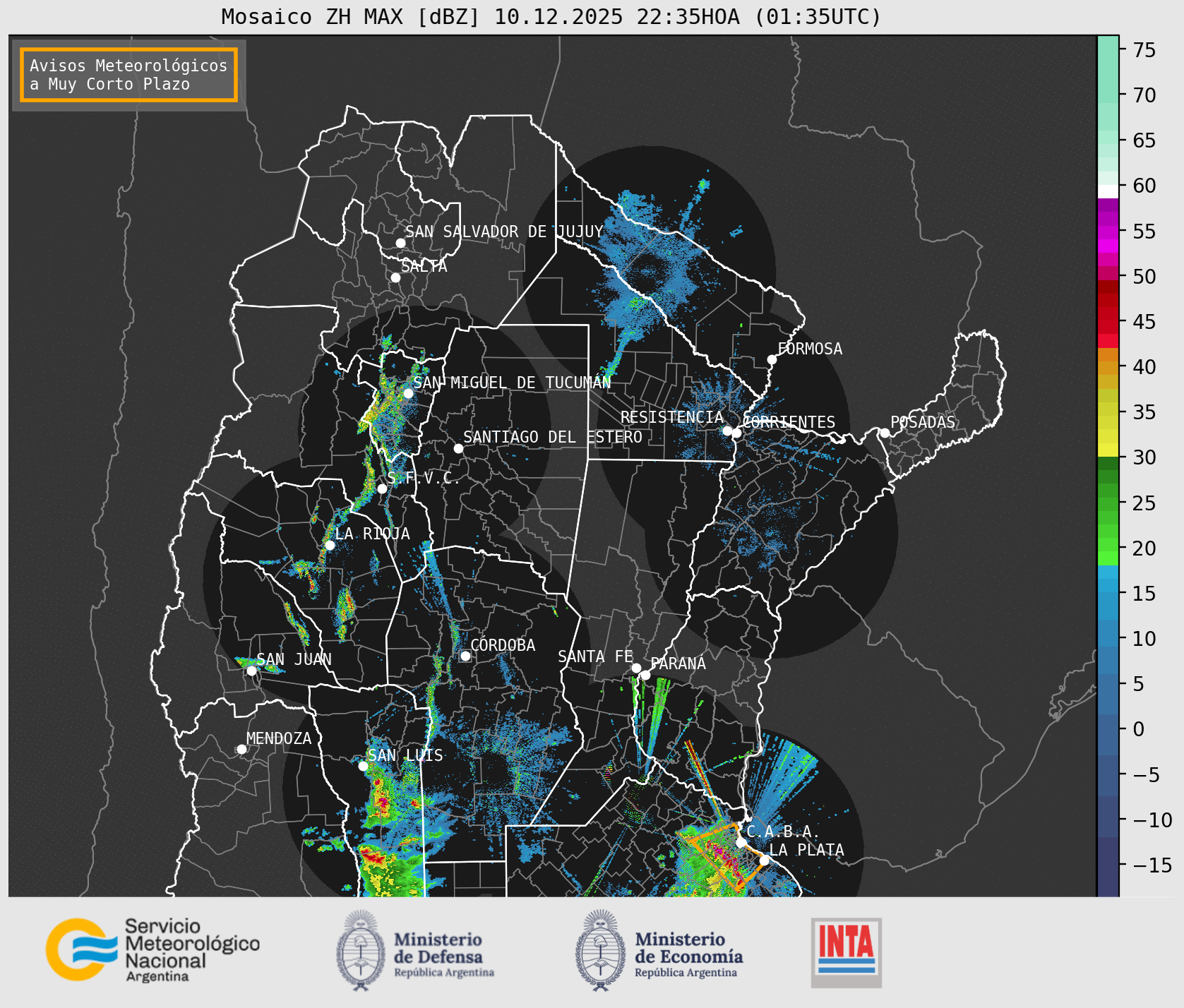Viewport: 1184px width, 1008px height.
Task: Click the INTA logo
Action: click(846, 952)
